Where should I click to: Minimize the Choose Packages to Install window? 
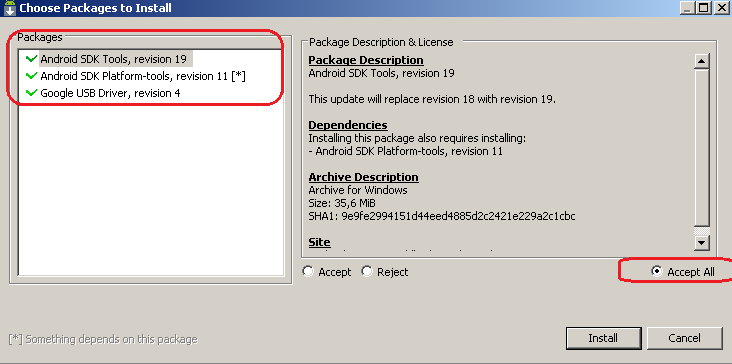(x=688, y=7)
